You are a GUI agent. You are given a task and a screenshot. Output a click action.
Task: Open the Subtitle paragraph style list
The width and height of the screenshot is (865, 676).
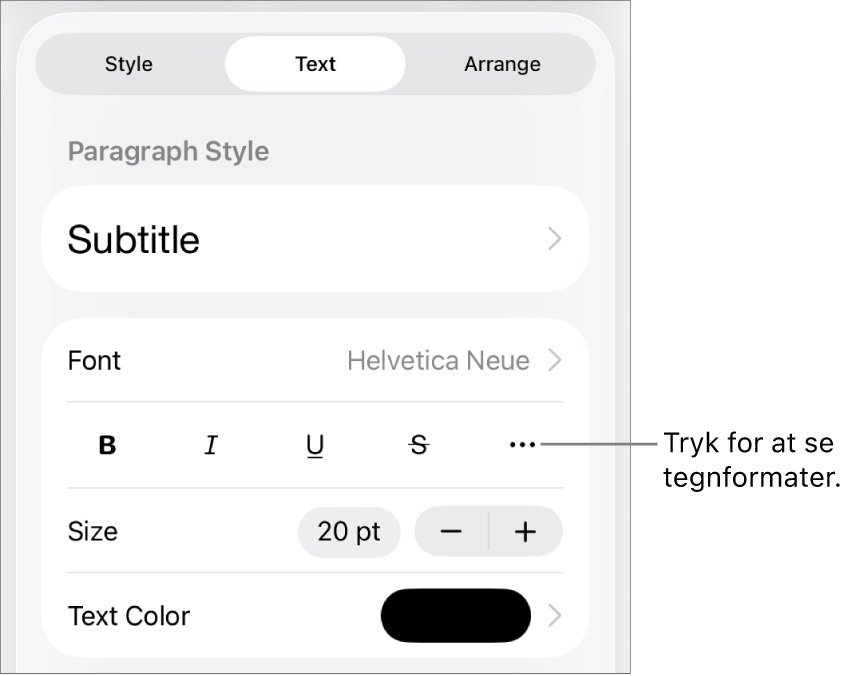click(x=300, y=240)
